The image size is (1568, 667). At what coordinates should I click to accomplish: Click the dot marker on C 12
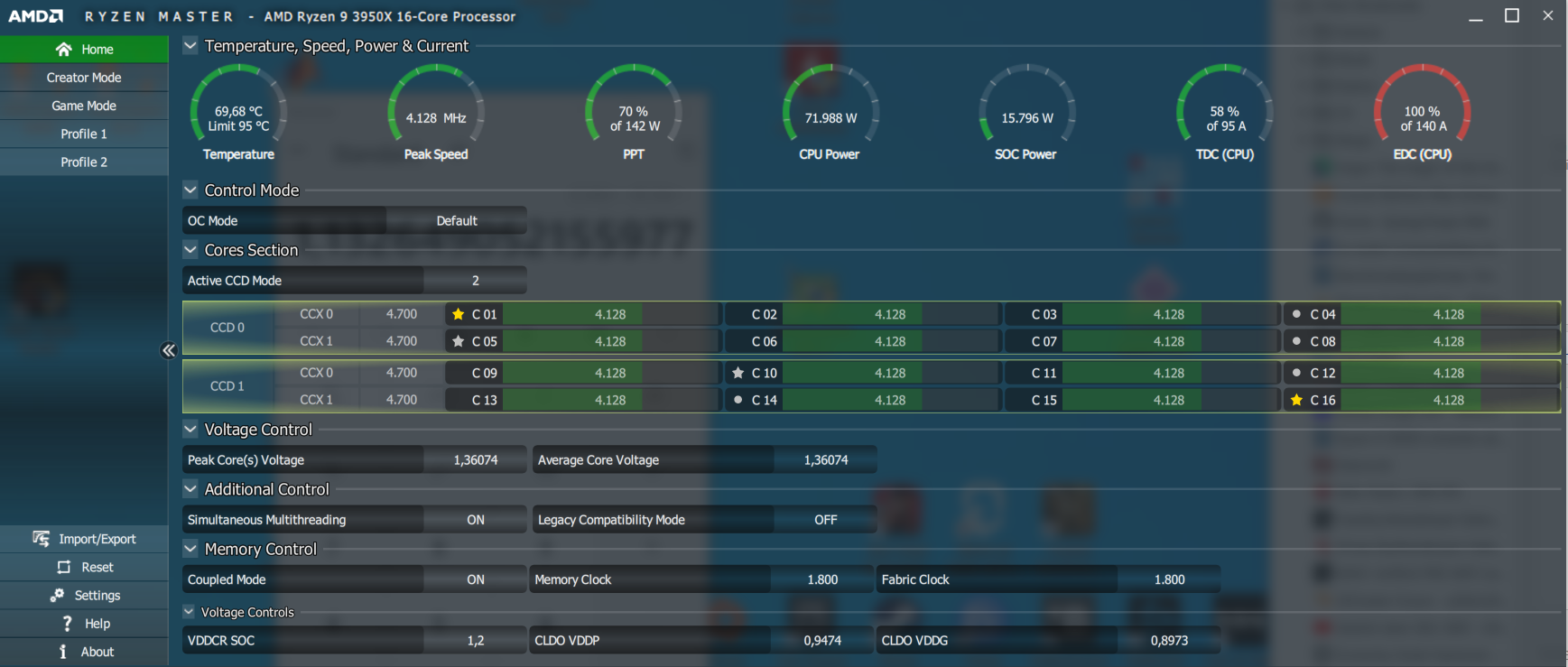click(1296, 373)
